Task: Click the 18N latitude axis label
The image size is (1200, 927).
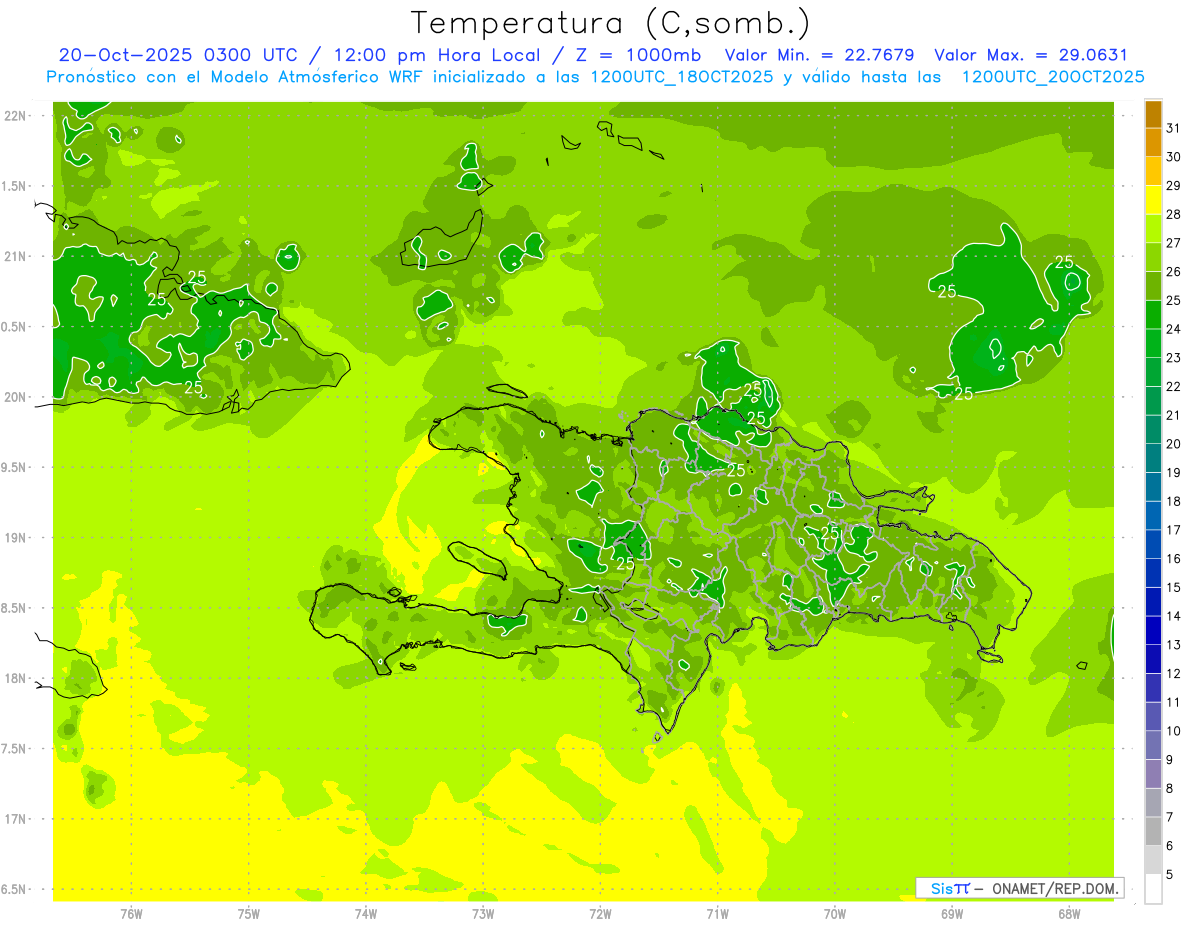Action: tap(16, 678)
